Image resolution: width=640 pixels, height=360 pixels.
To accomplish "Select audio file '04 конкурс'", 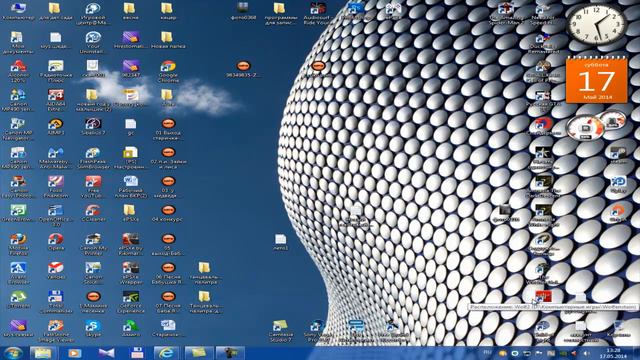I will (x=168, y=213).
